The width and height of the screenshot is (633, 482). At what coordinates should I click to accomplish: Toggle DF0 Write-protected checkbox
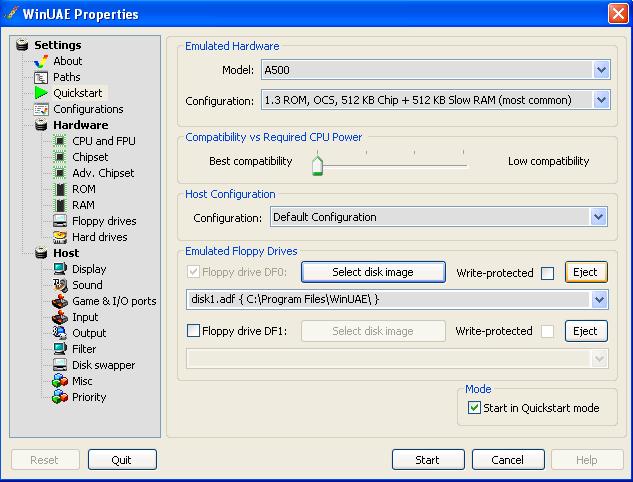547,273
